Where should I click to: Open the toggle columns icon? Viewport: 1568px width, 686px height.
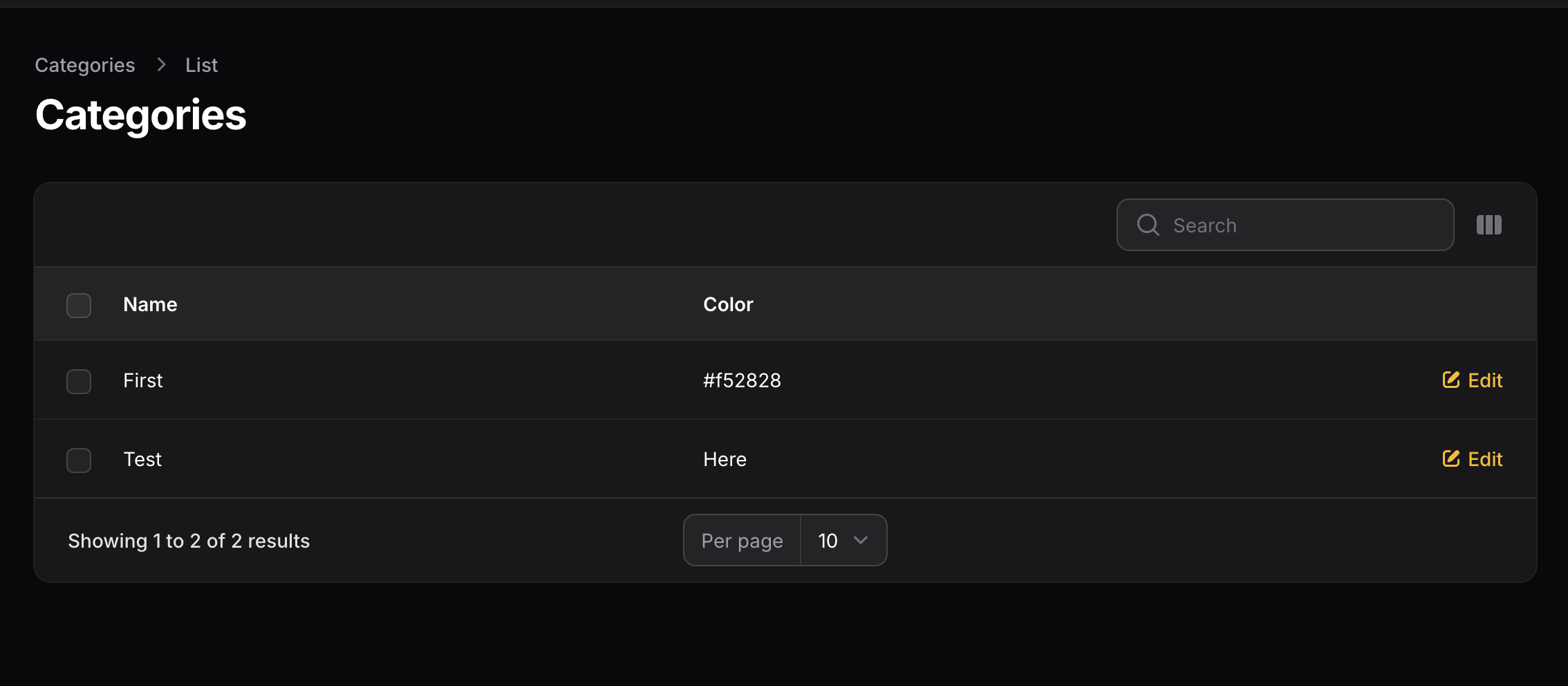coord(1488,225)
